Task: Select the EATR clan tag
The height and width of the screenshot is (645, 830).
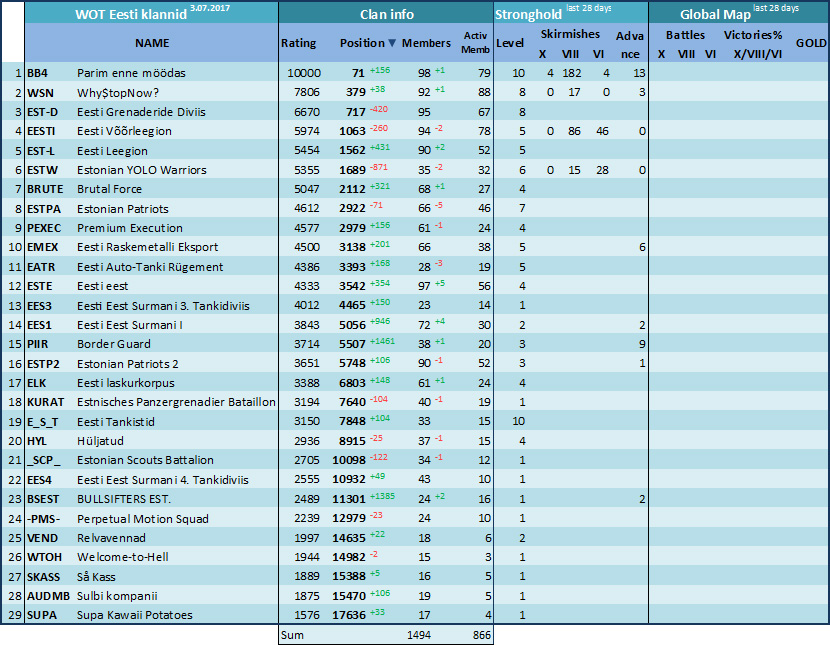Action: (41, 267)
